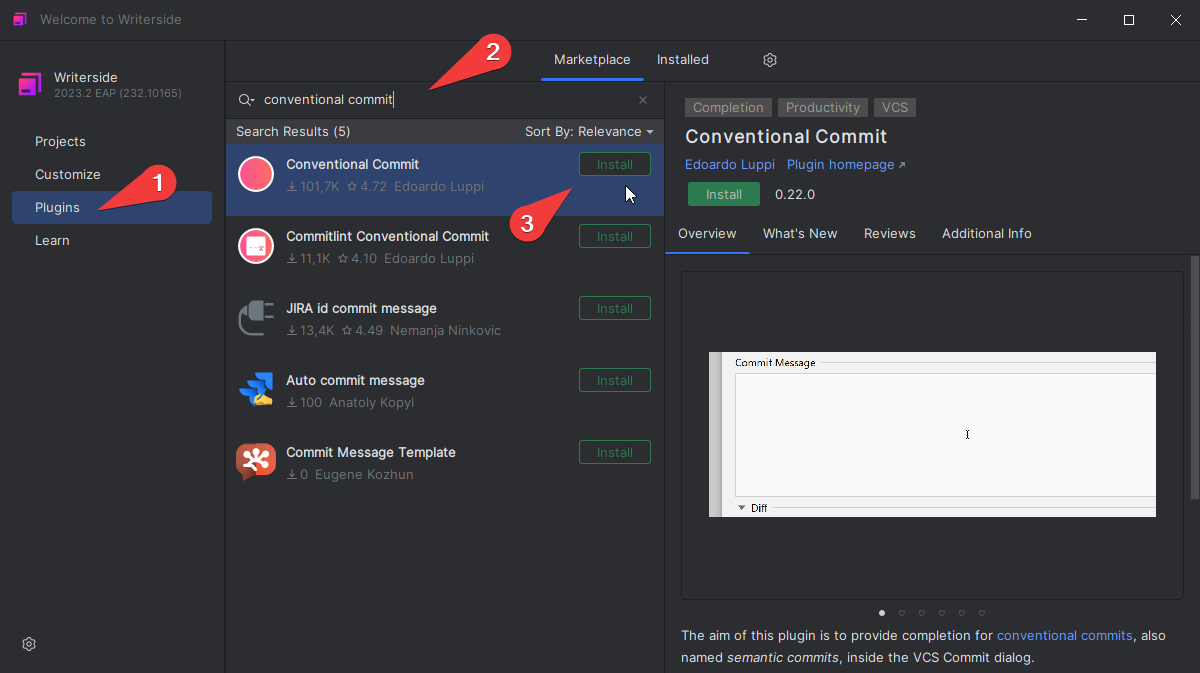Image resolution: width=1200 pixels, height=673 pixels.
Task: Open Sort By Relevance dropdown
Action: point(589,132)
